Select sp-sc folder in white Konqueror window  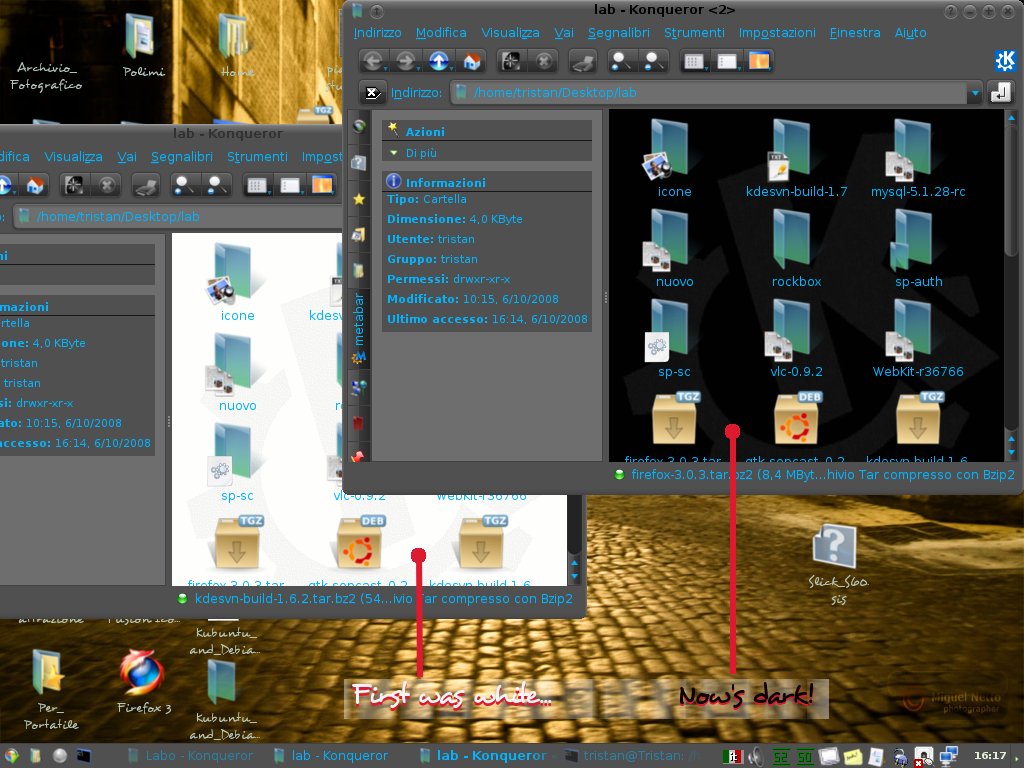234,463
